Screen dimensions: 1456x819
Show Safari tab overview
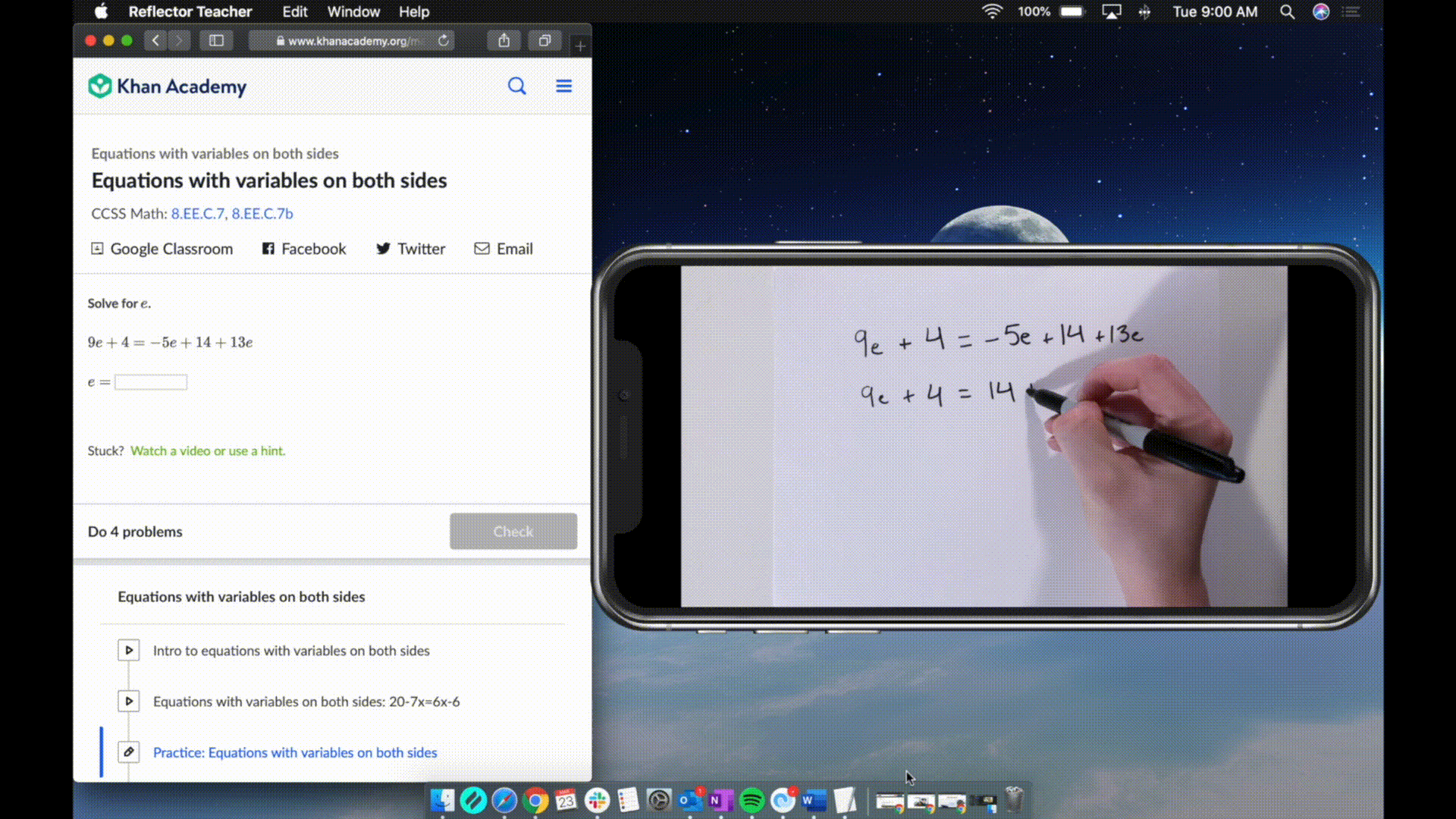pos(544,40)
